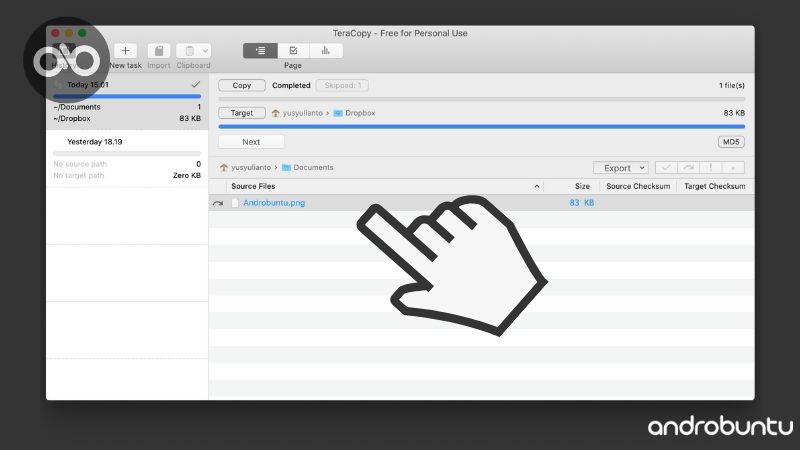
Task: Click the checkmark filter icon beside Export
Action: click(666, 167)
